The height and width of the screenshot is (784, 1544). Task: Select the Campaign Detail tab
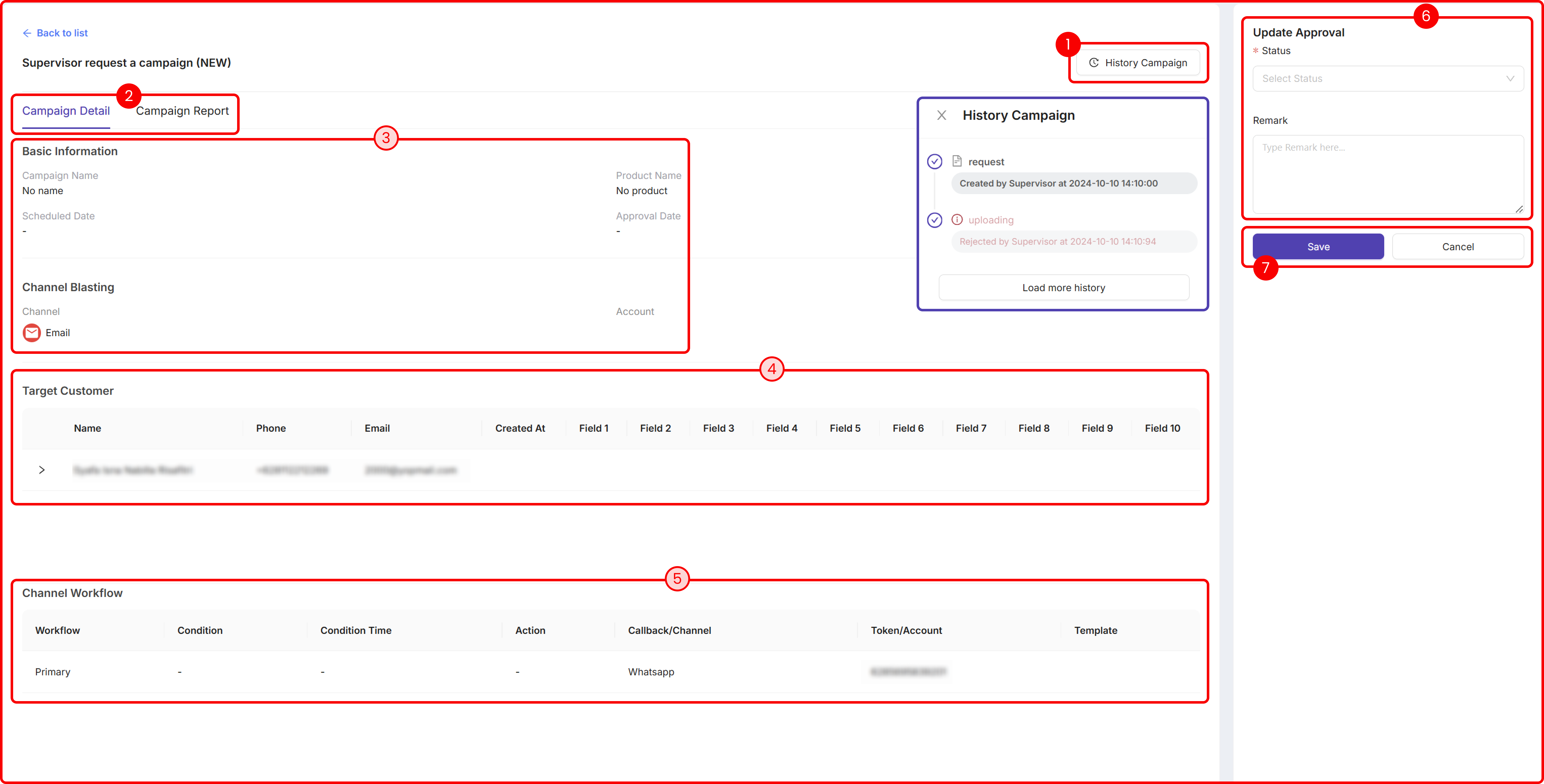[66, 111]
